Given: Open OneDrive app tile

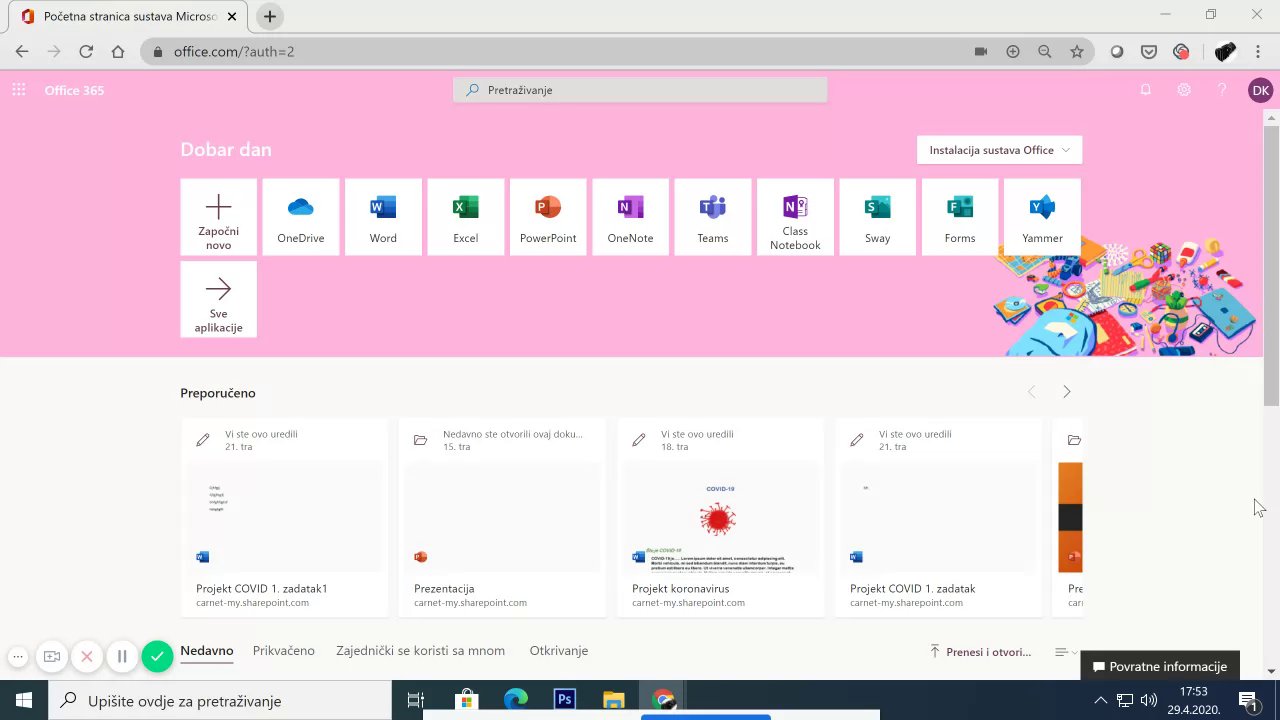Looking at the screenshot, I should (301, 217).
